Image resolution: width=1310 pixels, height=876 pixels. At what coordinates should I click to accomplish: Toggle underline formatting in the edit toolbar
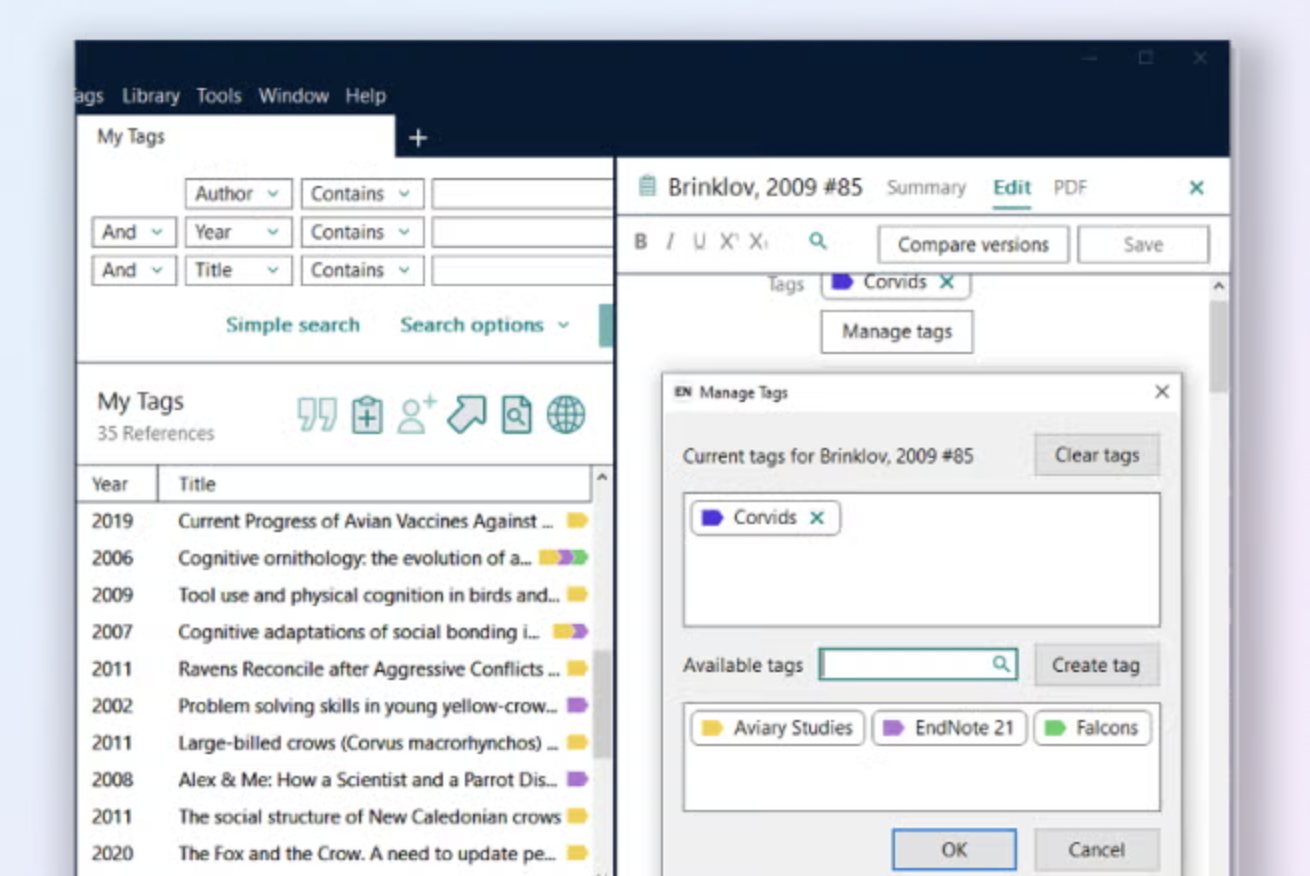pos(699,242)
